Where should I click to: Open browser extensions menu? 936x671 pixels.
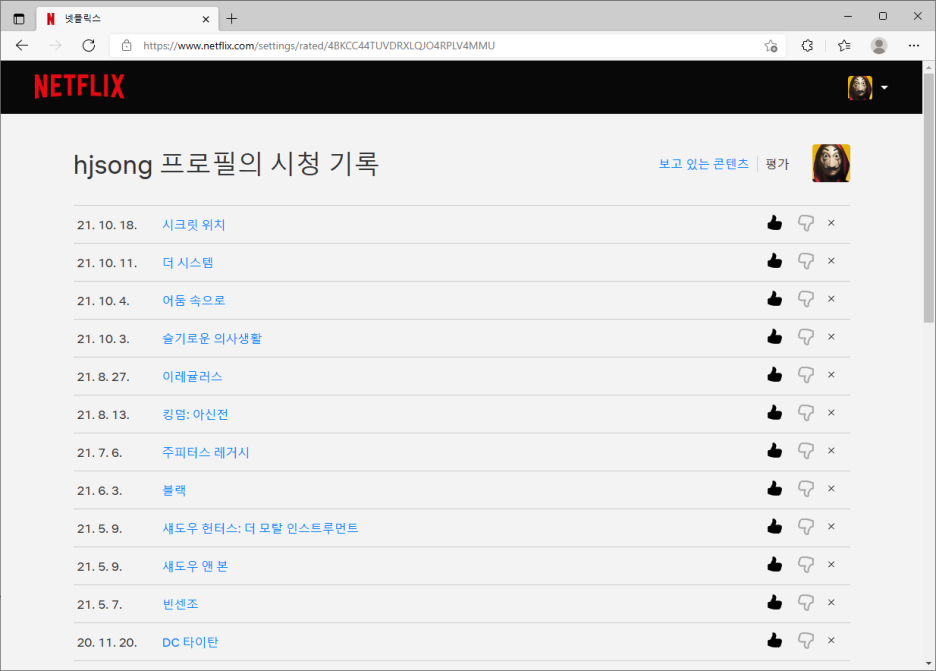[x=807, y=45]
